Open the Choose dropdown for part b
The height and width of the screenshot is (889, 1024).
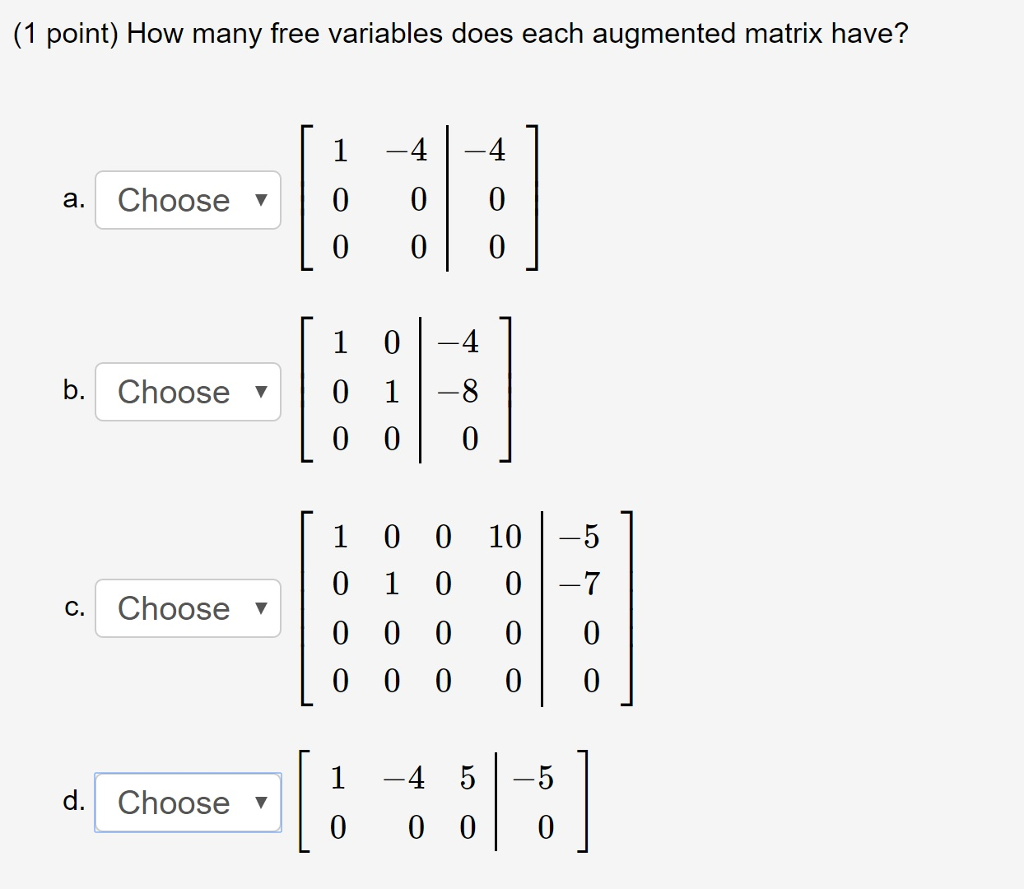186,392
